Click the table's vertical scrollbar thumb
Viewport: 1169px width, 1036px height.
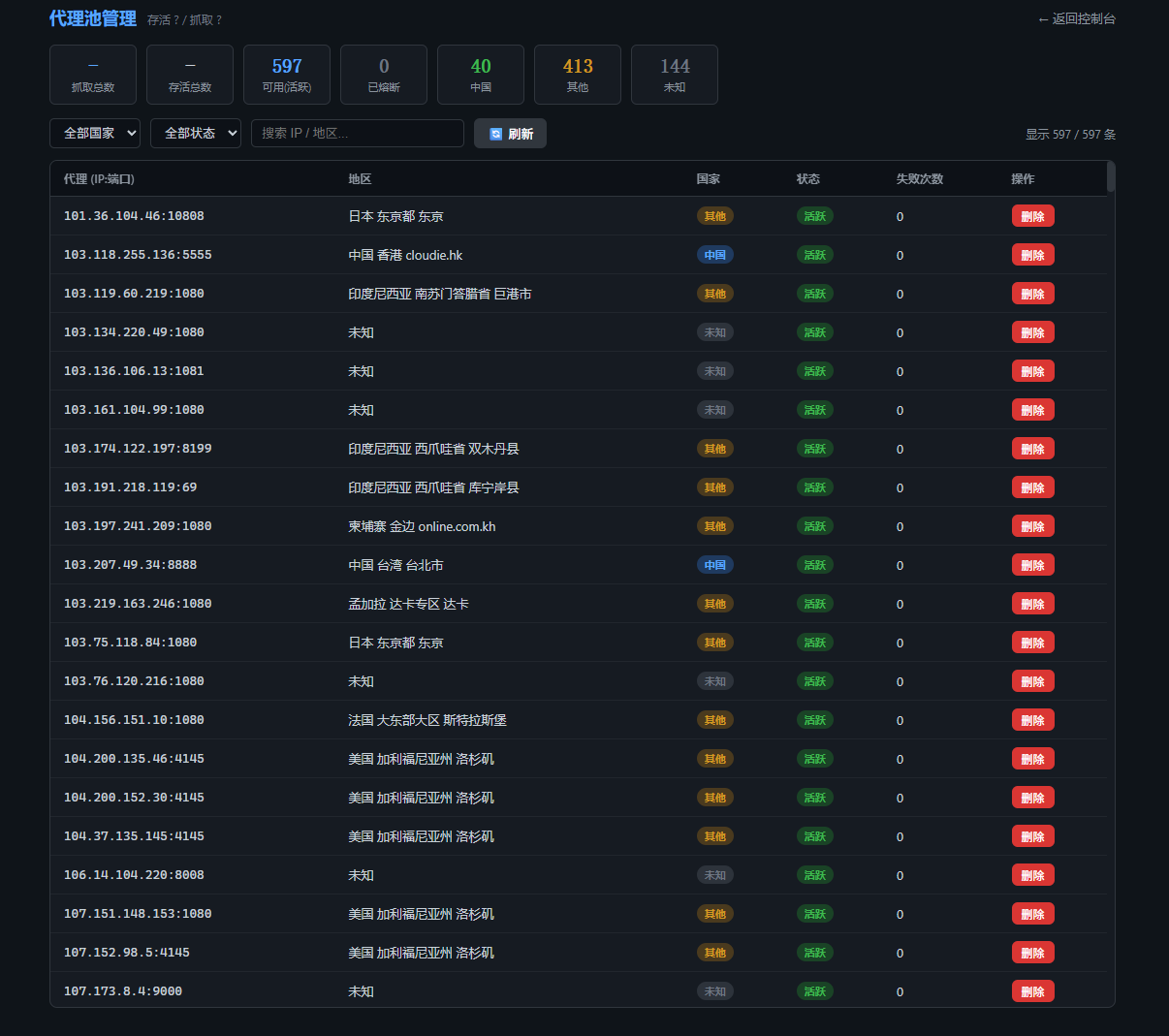(1111, 177)
